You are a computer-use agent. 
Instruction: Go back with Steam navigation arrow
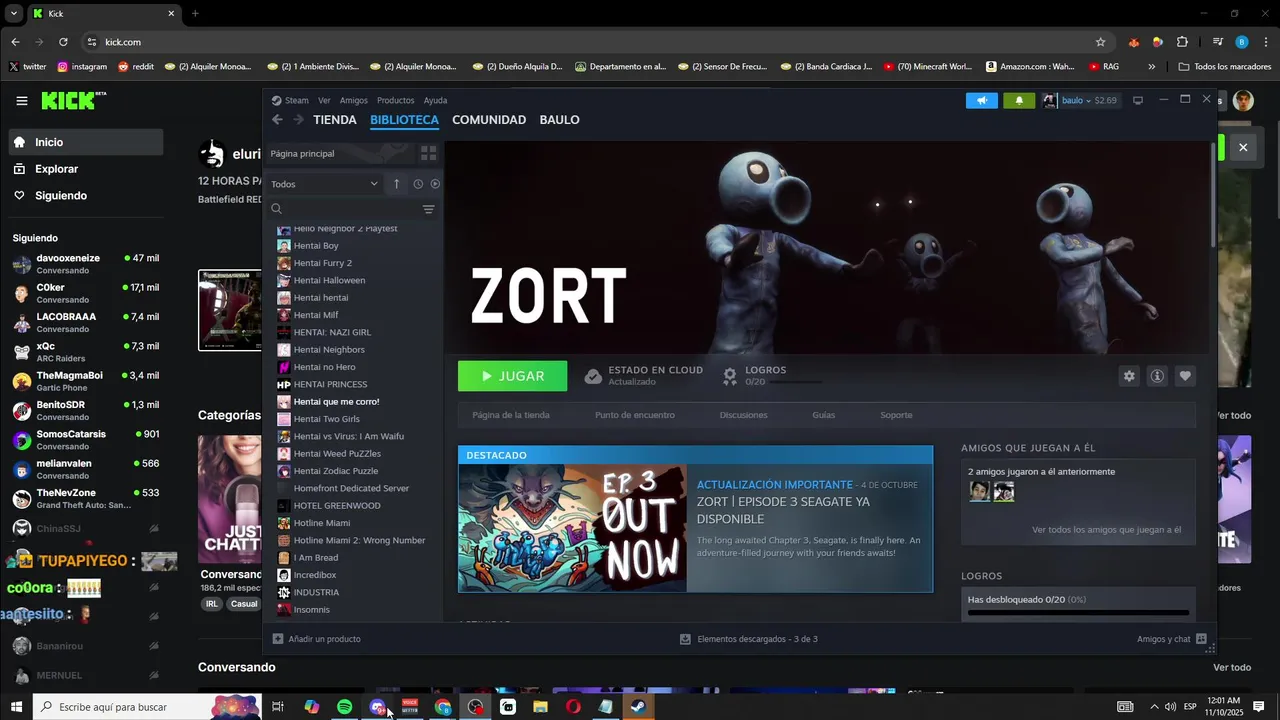[277, 120]
